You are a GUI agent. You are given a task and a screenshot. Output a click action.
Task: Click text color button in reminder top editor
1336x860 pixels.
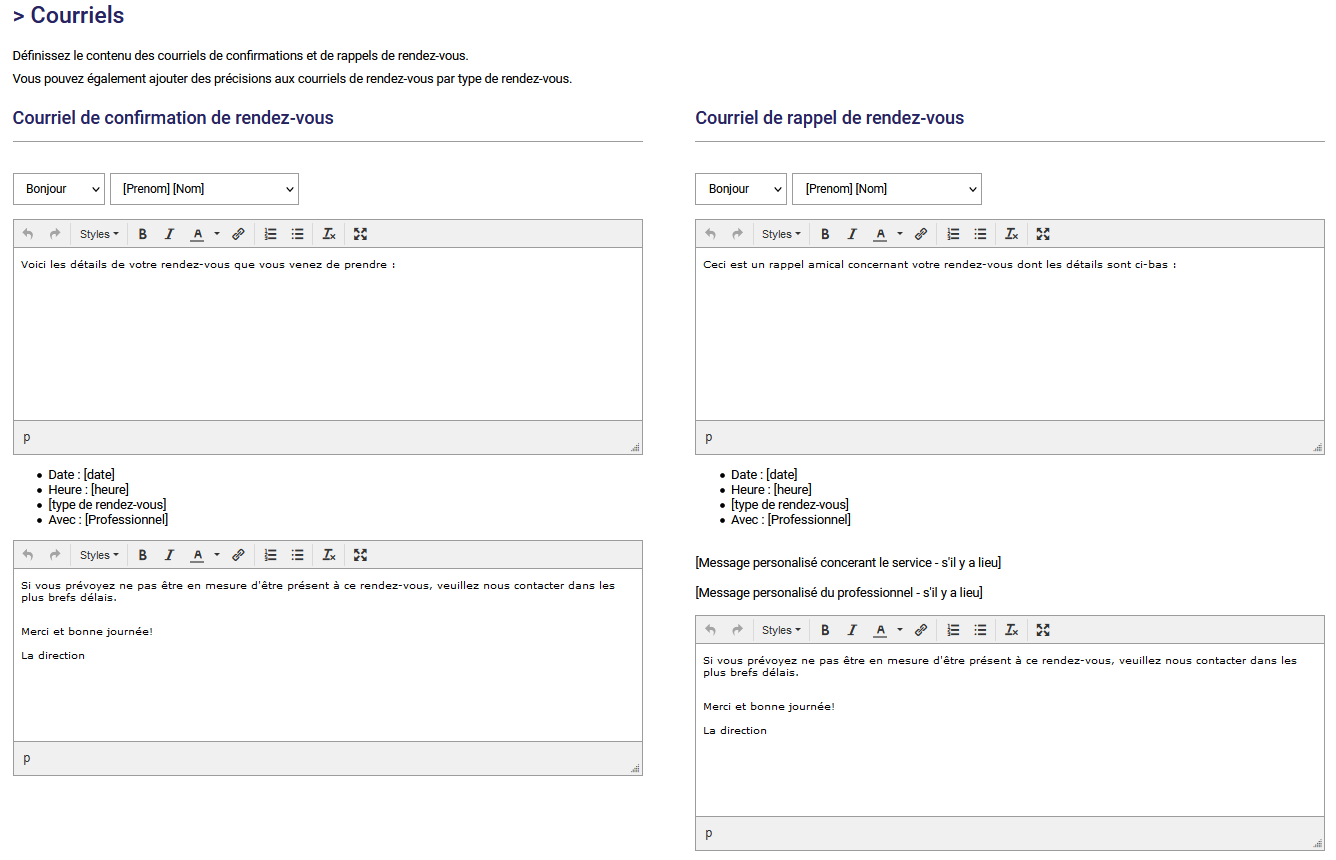[880, 234]
